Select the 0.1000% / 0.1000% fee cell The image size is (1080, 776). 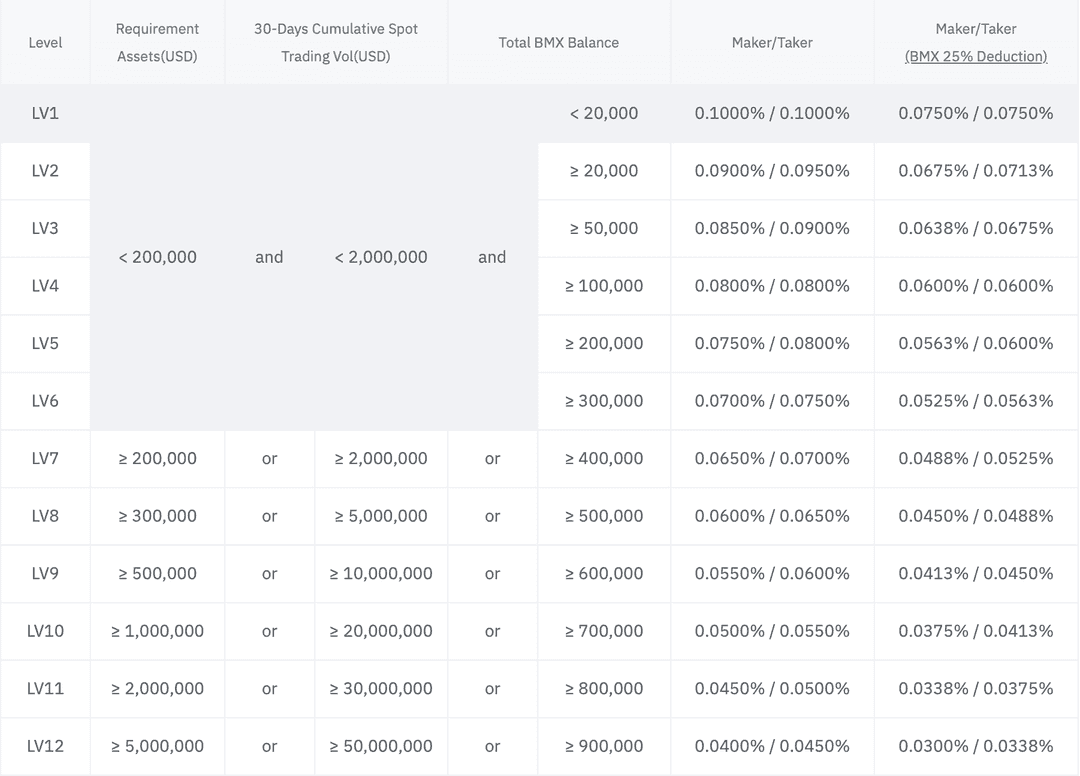click(770, 113)
